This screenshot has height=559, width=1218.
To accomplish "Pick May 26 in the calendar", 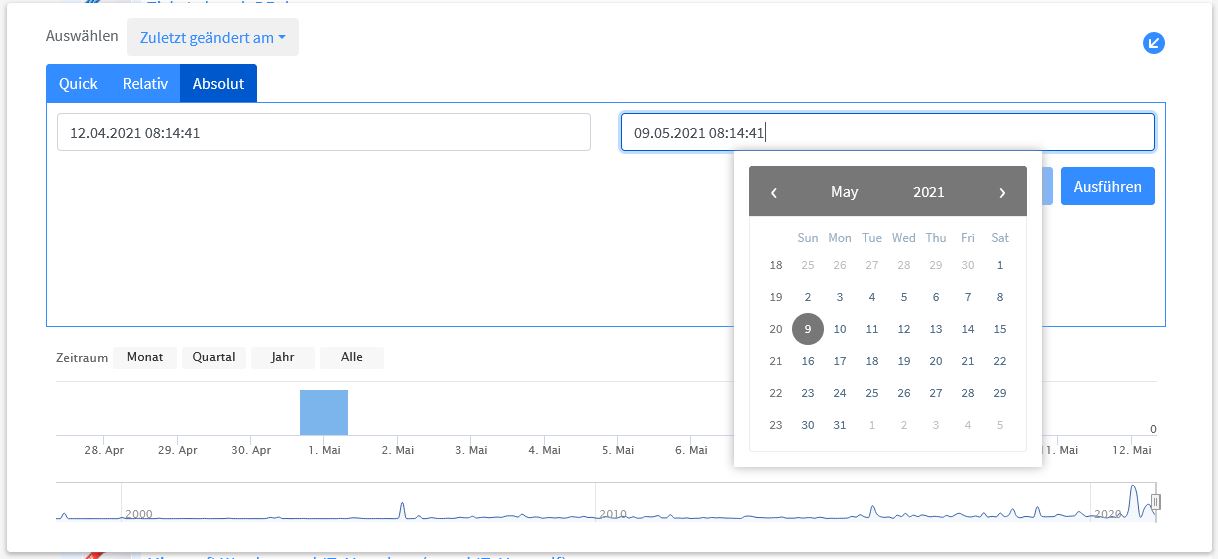I will (904, 393).
